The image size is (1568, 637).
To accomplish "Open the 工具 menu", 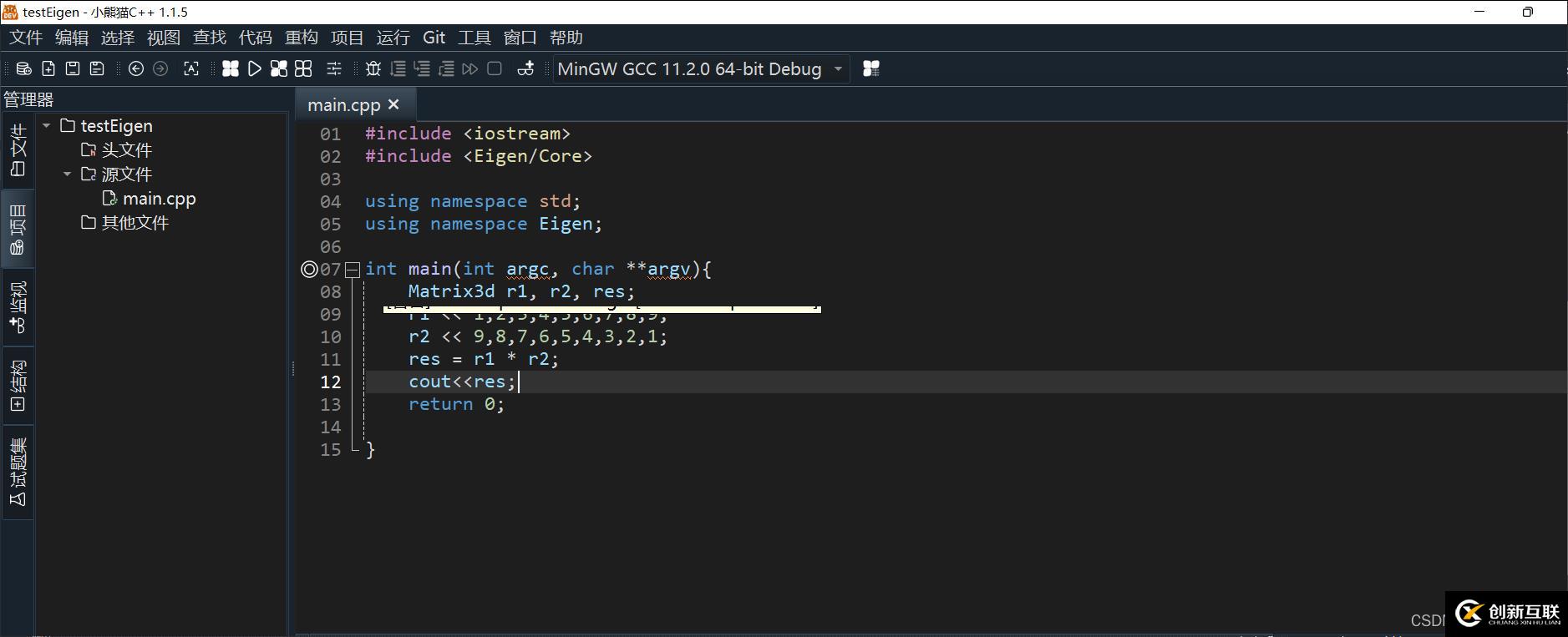I will pyautogui.click(x=474, y=38).
